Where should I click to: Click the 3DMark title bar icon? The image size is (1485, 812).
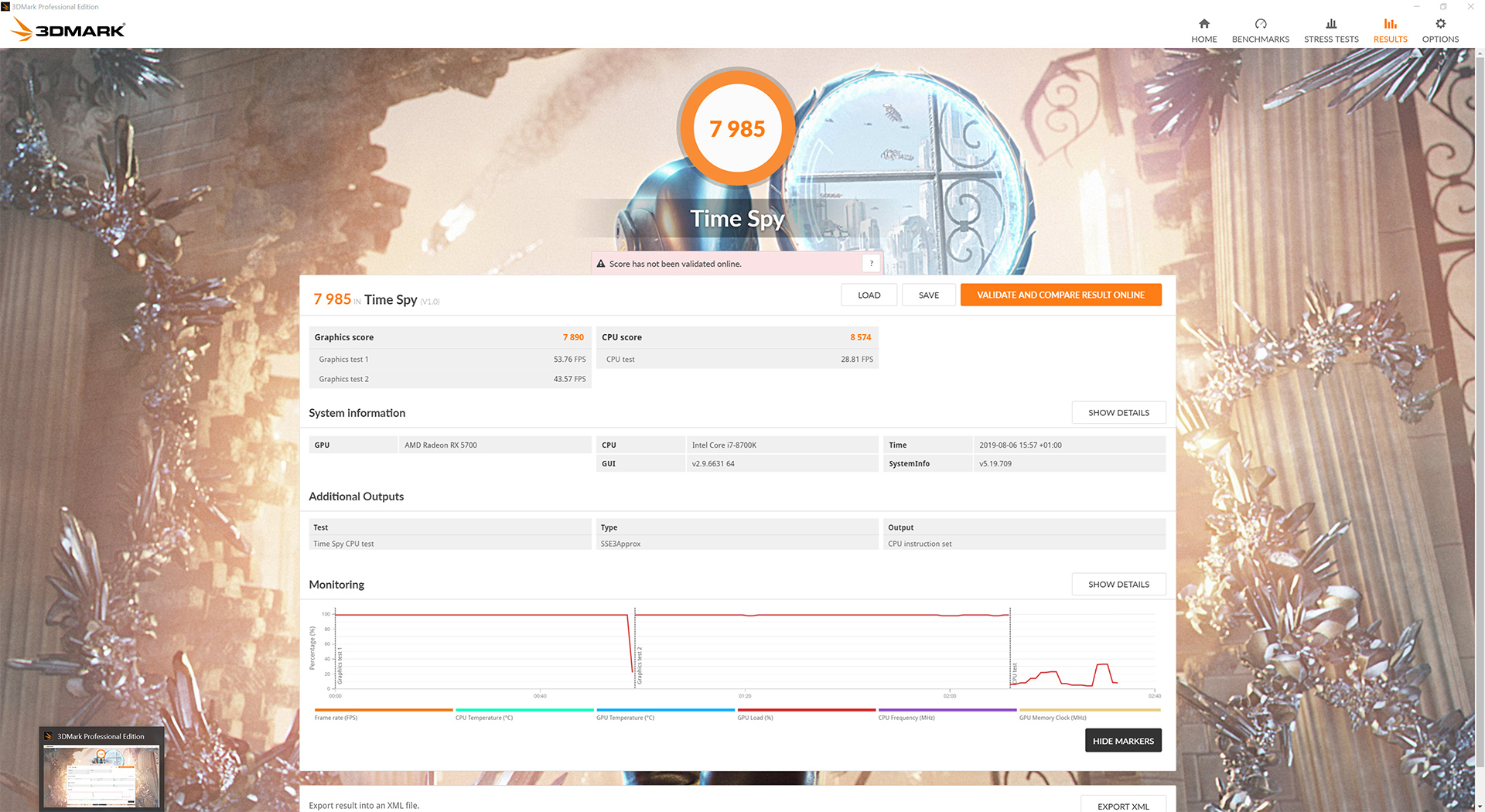pyautogui.click(x=5, y=6)
